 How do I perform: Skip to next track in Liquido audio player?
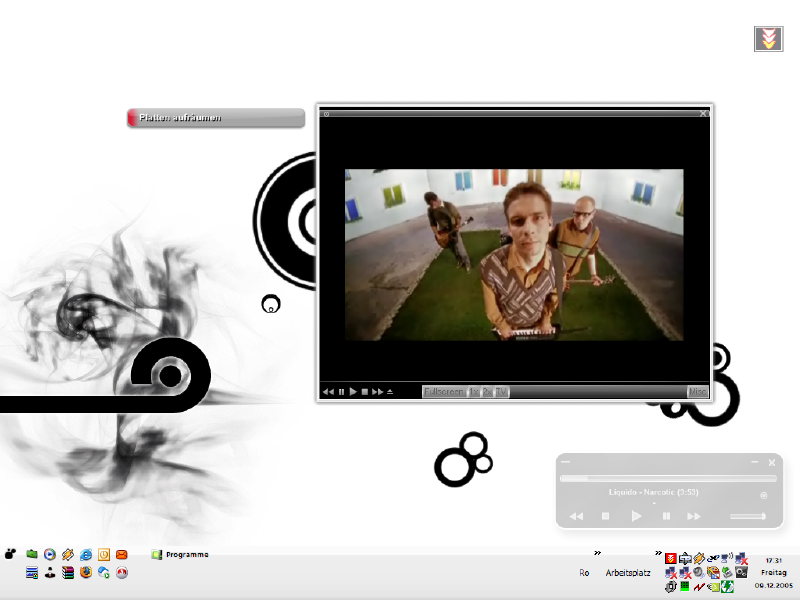coord(694,516)
